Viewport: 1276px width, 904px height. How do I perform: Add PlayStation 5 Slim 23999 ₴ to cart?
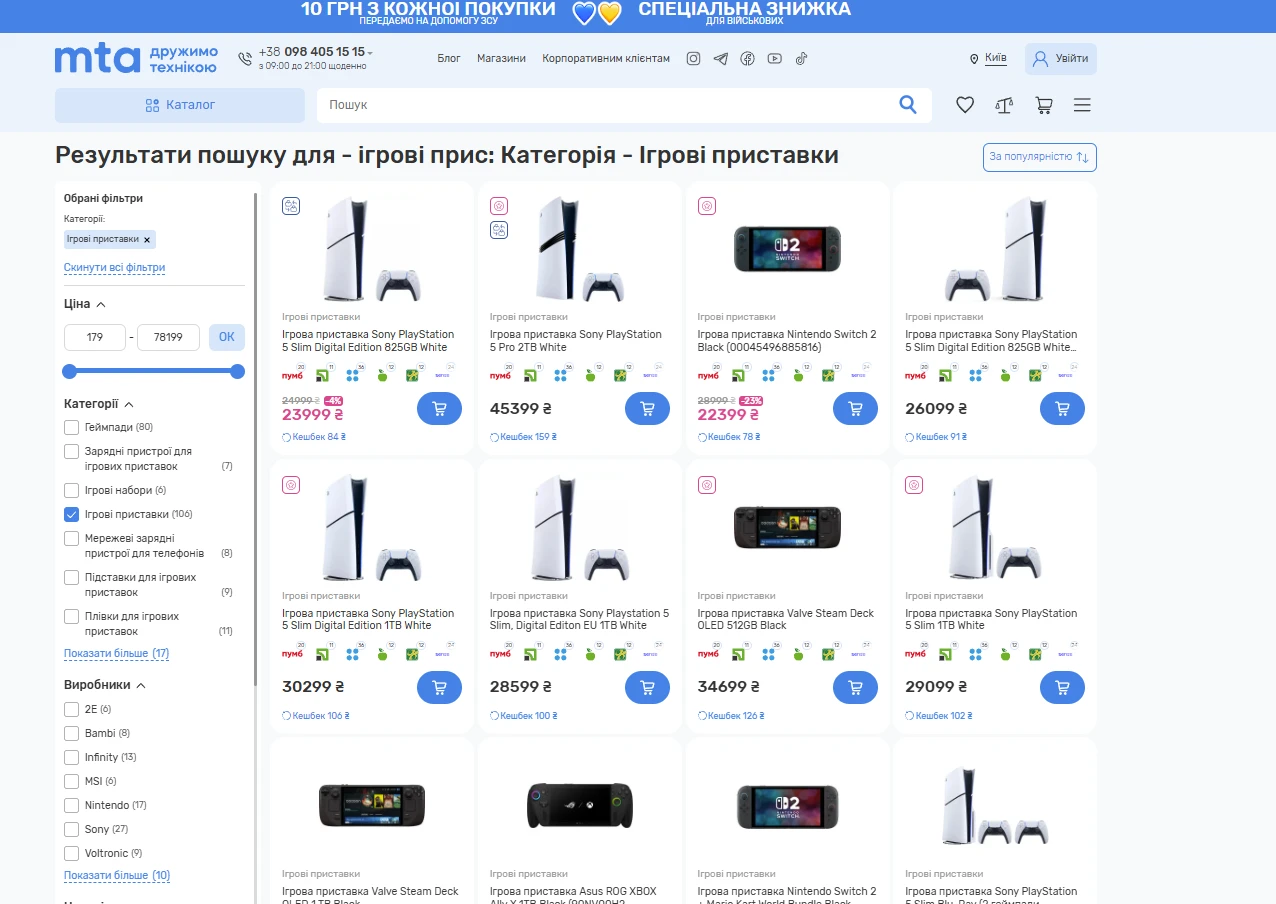pos(439,408)
